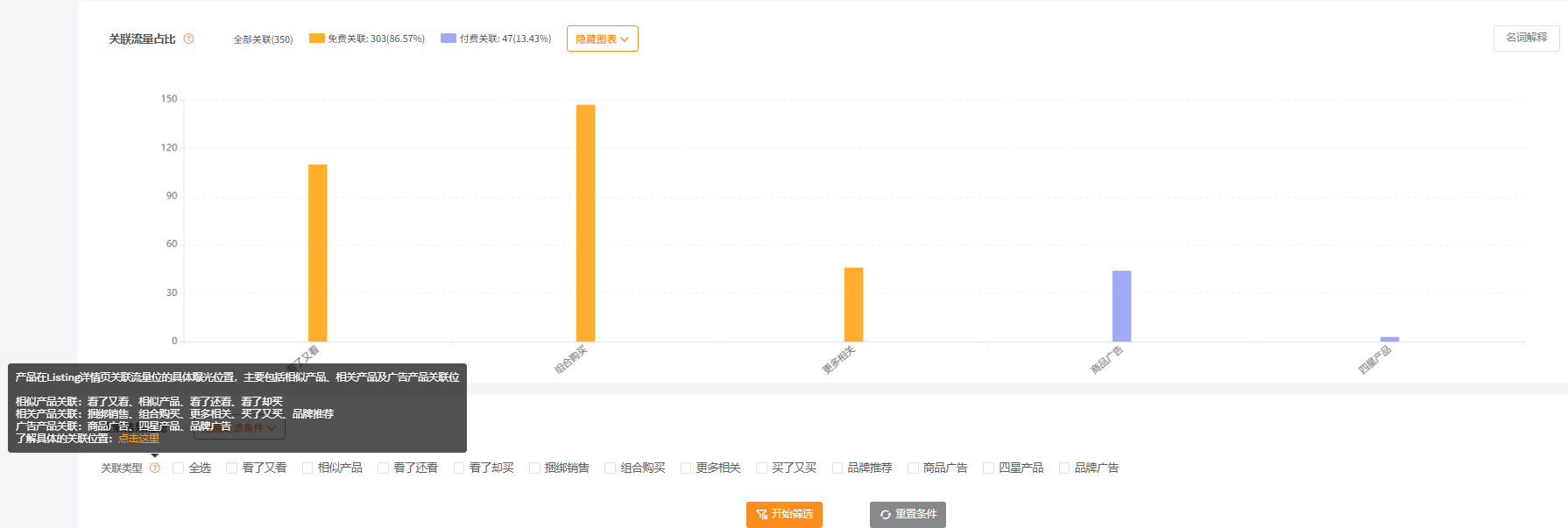Click the tallest orange 组合购买 bar

(585, 223)
